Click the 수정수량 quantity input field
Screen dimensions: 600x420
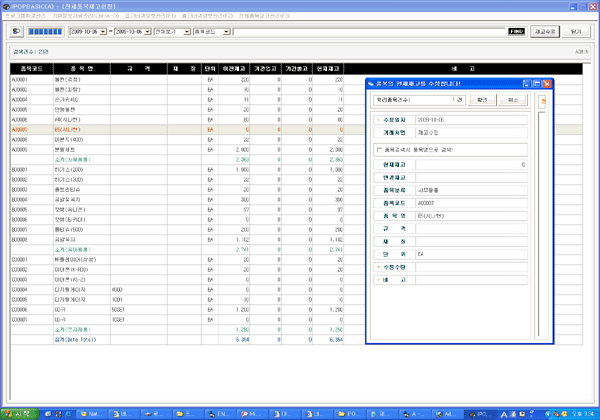click(471, 267)
